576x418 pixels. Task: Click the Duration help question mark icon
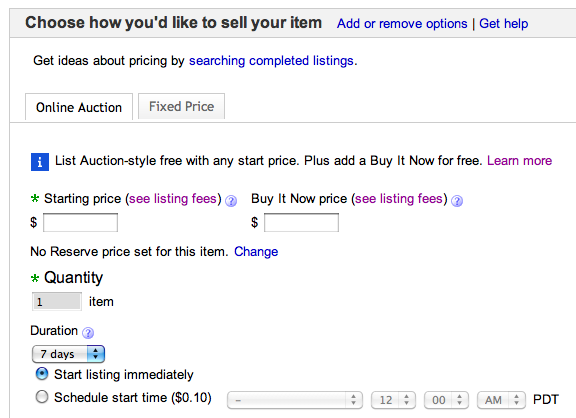tap(88, 333)
